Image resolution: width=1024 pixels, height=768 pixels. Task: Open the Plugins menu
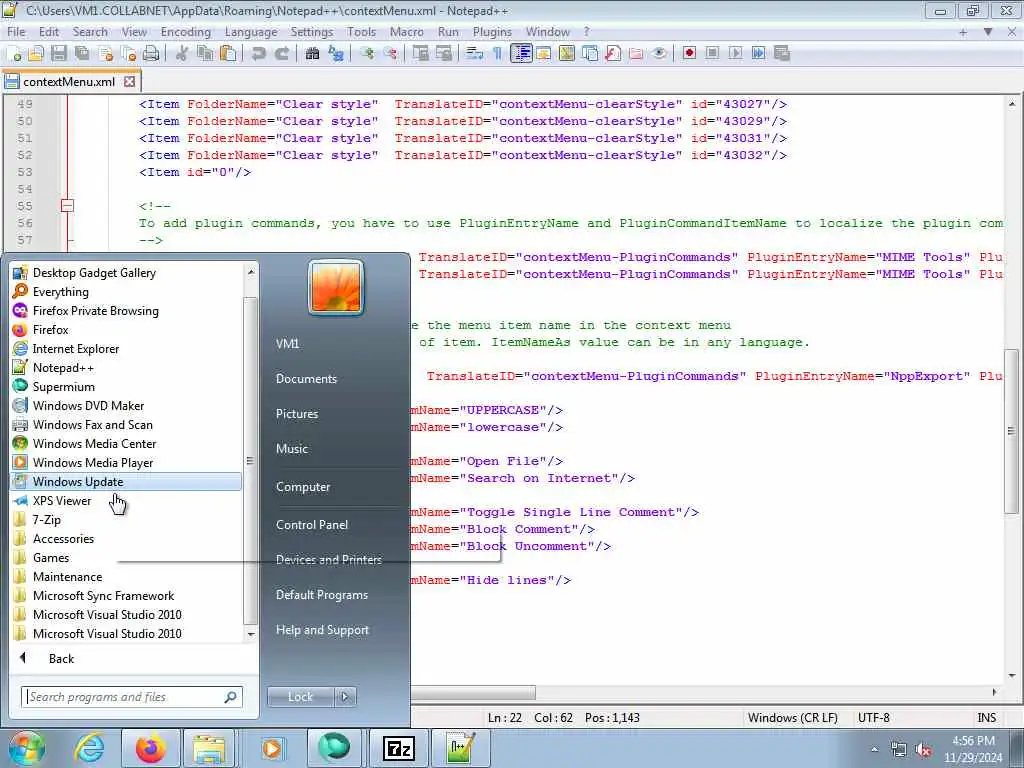coord(492,32)
